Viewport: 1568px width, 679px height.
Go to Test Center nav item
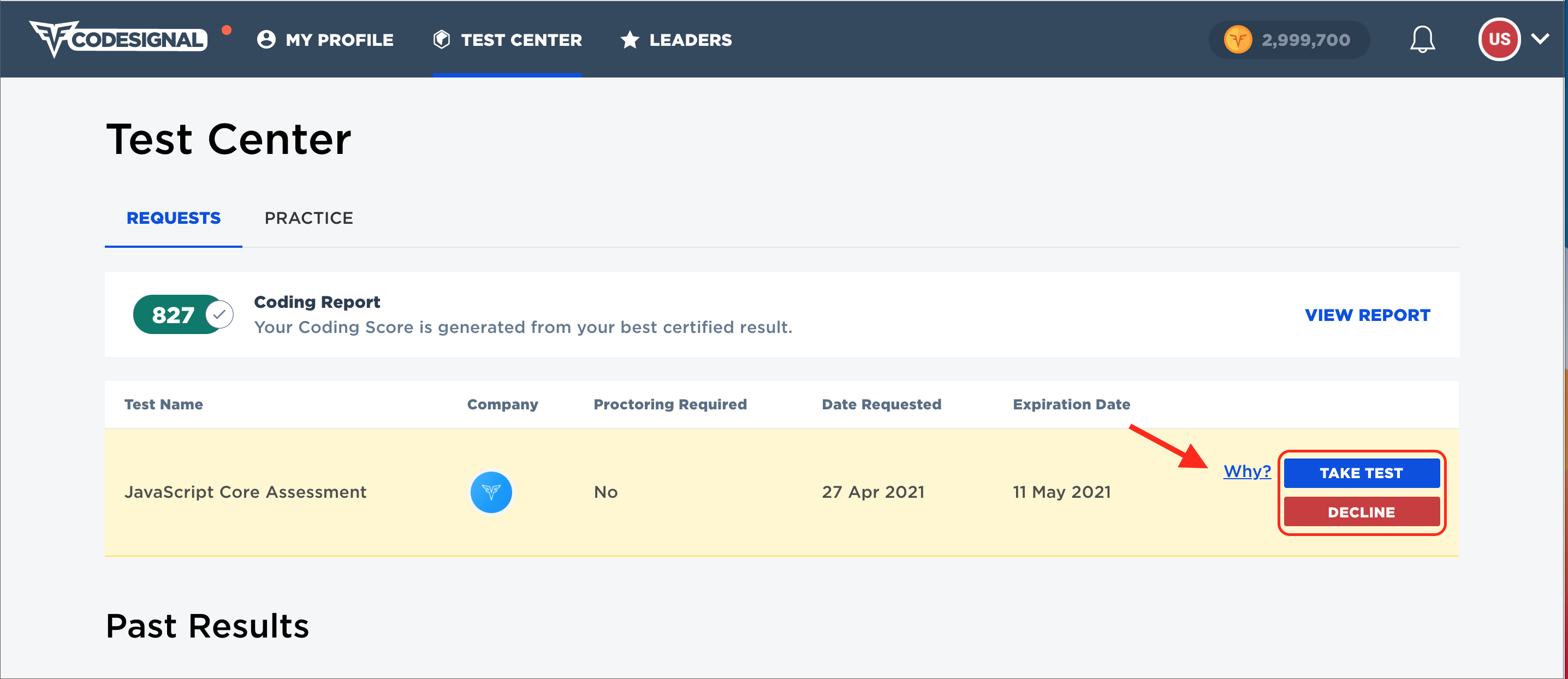(507, 39)
